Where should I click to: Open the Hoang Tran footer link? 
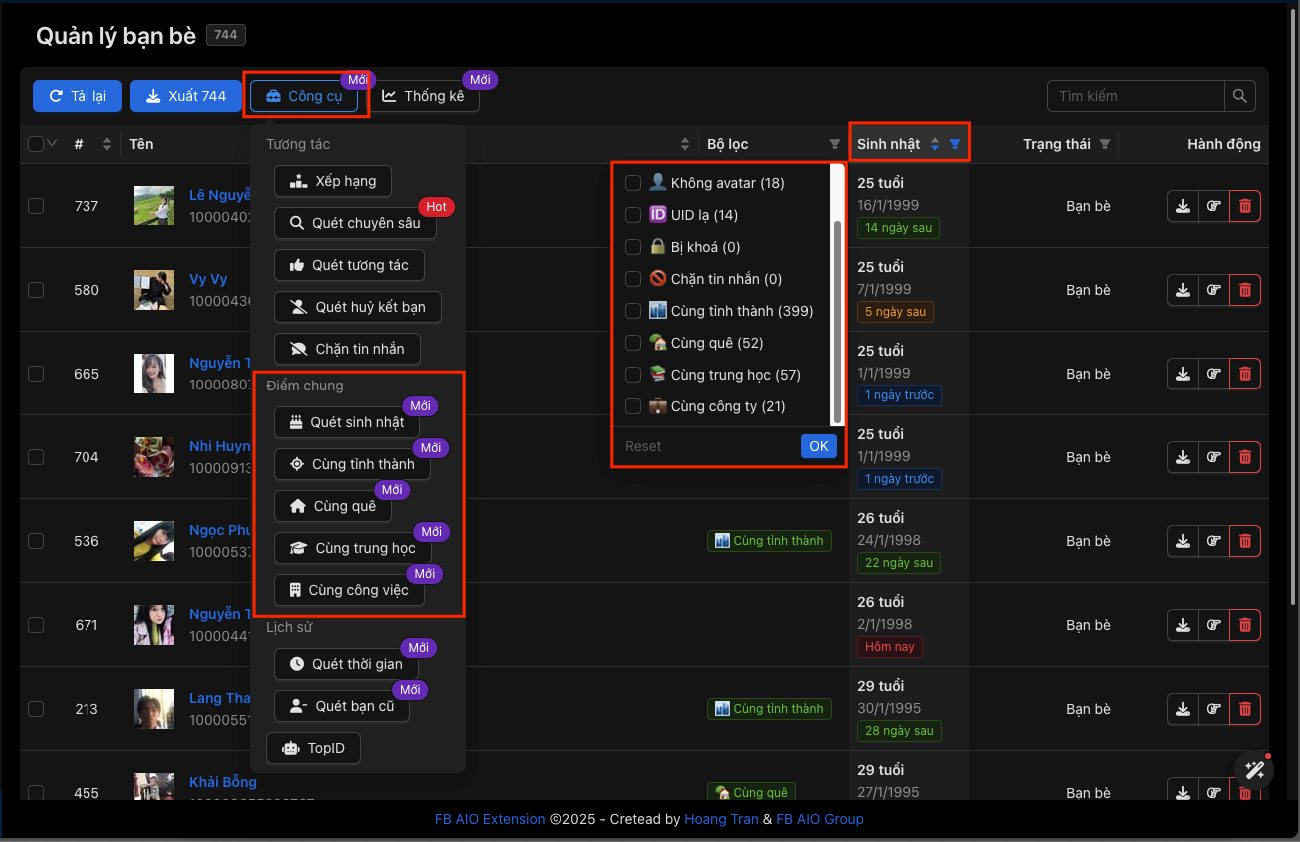point(721,819)
